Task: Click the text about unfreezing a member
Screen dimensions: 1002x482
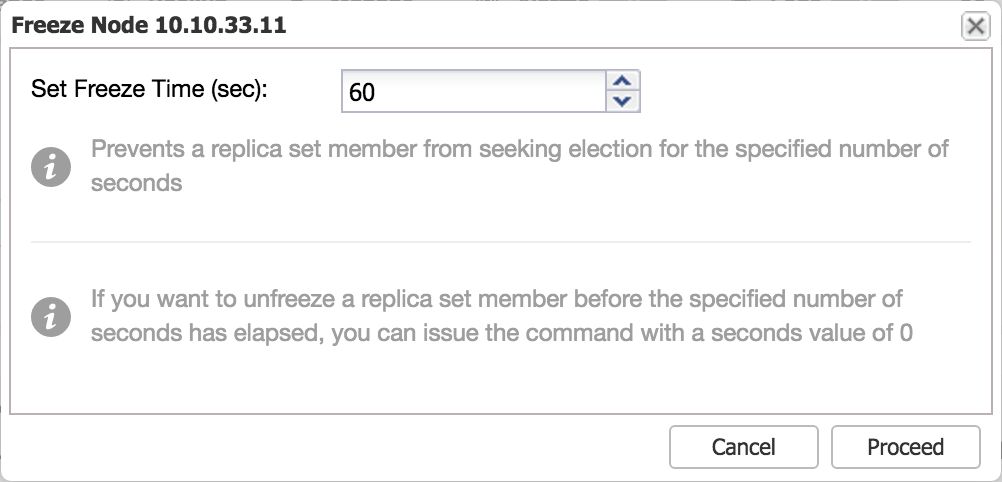Action: (x=502, y=316)
